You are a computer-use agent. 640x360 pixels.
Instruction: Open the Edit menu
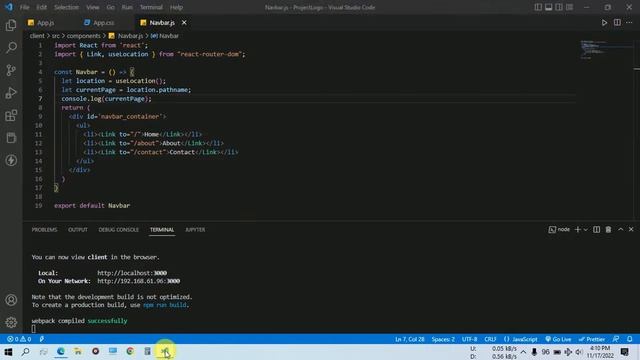tap(41, 7)
